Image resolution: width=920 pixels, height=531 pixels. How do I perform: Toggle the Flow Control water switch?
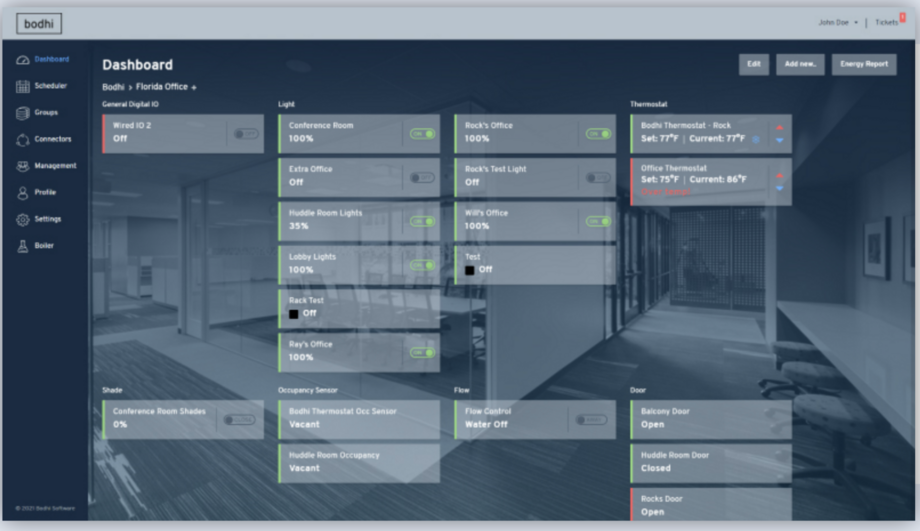(x=591, y=420)
